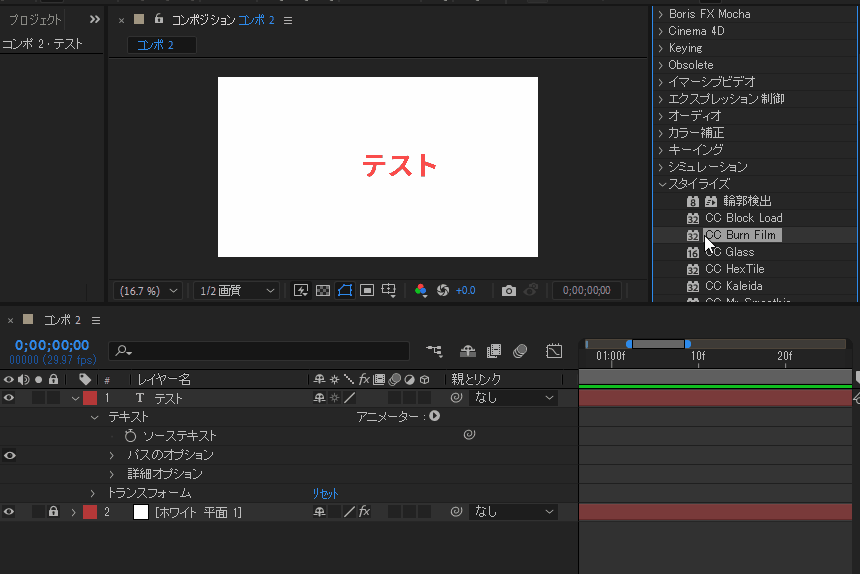Expand the Cinema 4D effects category

[661, 31]
